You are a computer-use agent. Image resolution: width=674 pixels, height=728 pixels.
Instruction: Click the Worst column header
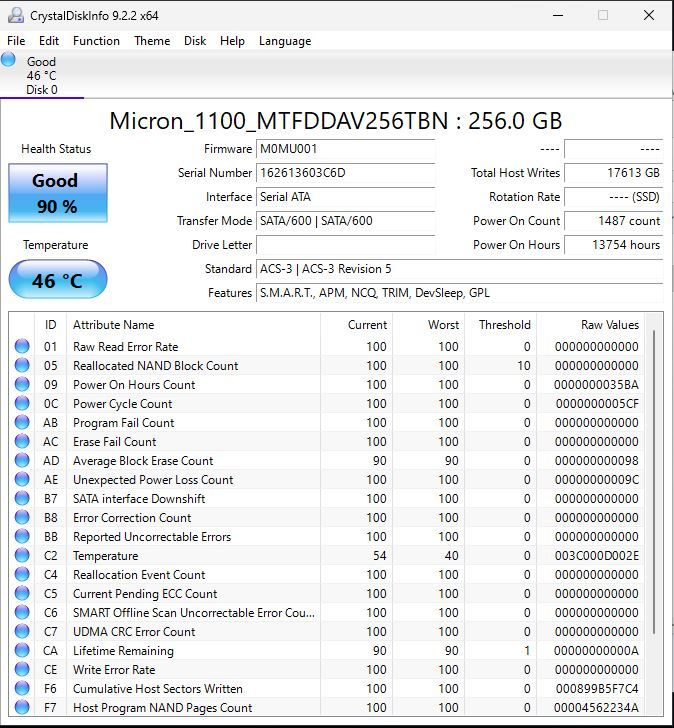pyautogui.click(x=429, y=325)
